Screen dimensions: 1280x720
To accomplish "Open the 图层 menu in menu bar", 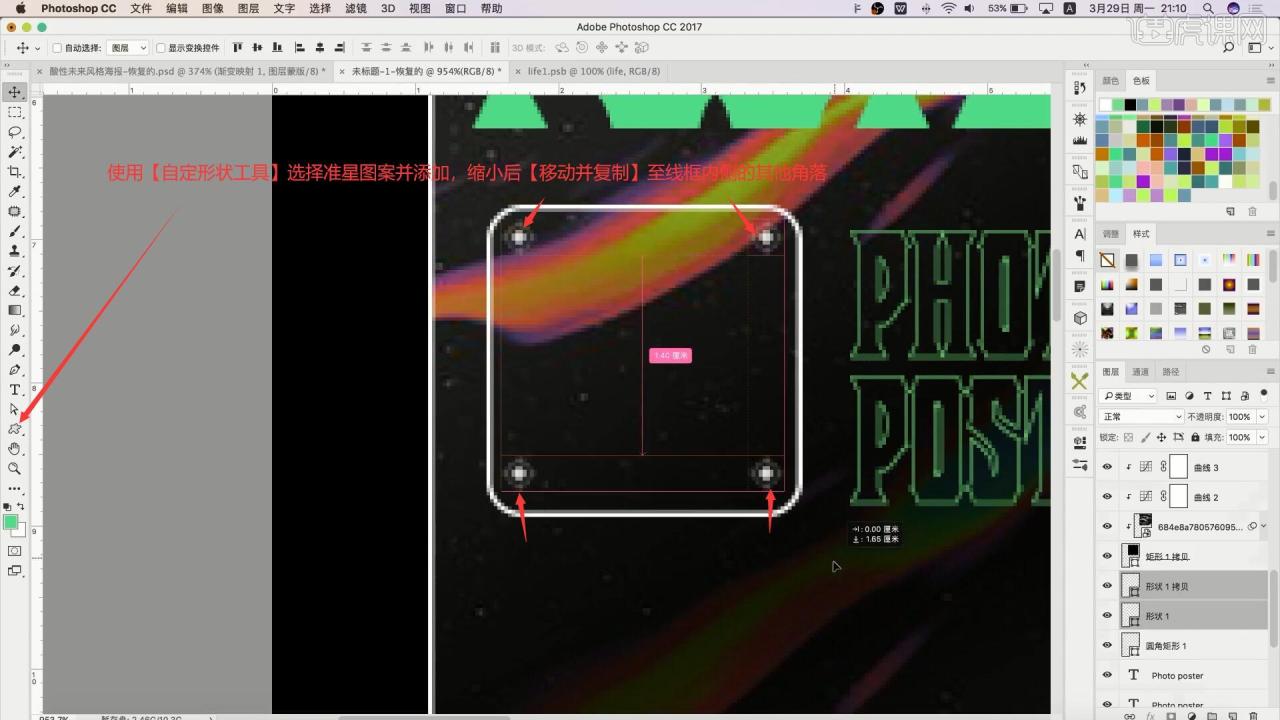I will point(248,8).
